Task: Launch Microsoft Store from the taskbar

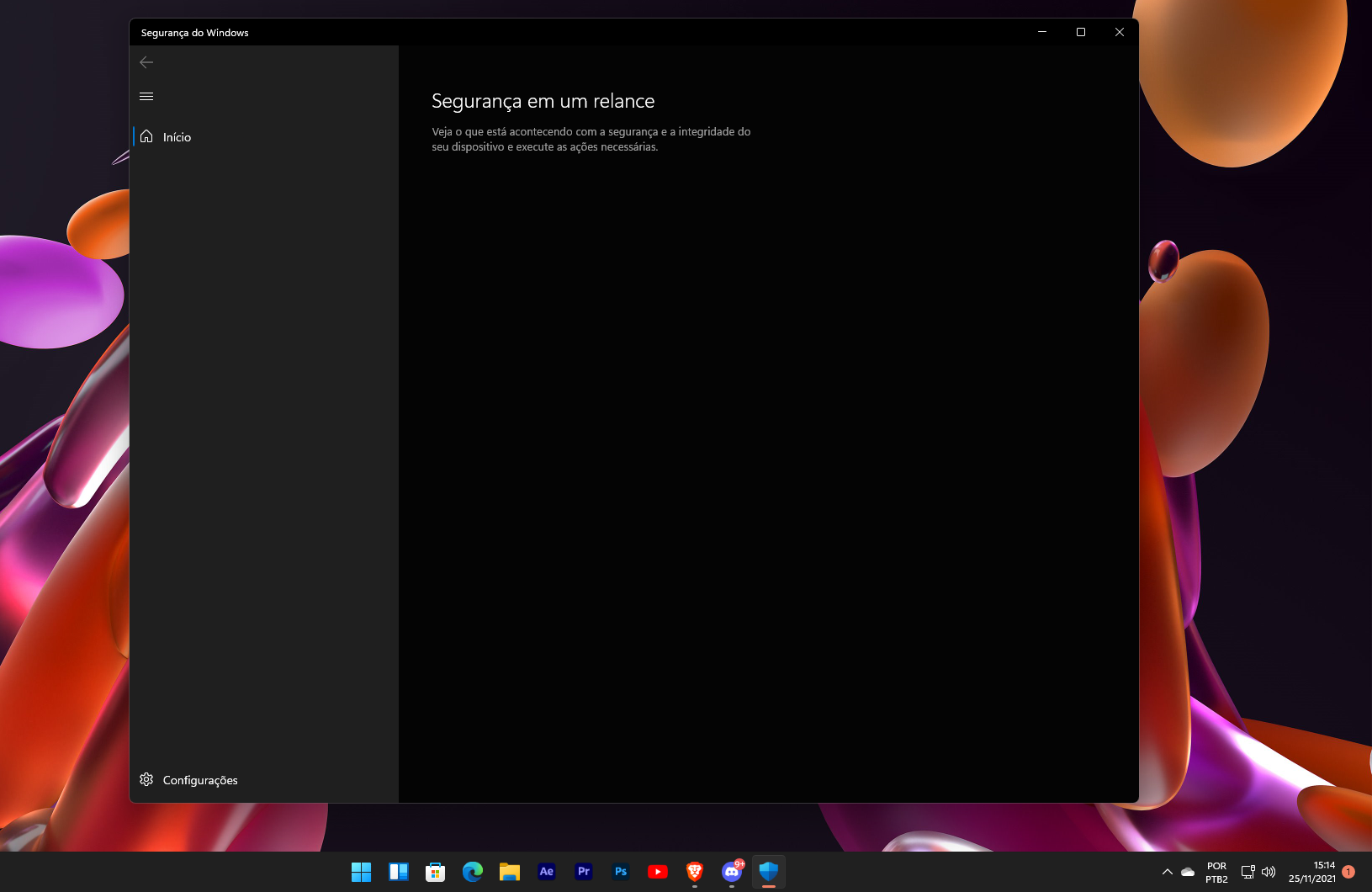Action: (436, 872)
